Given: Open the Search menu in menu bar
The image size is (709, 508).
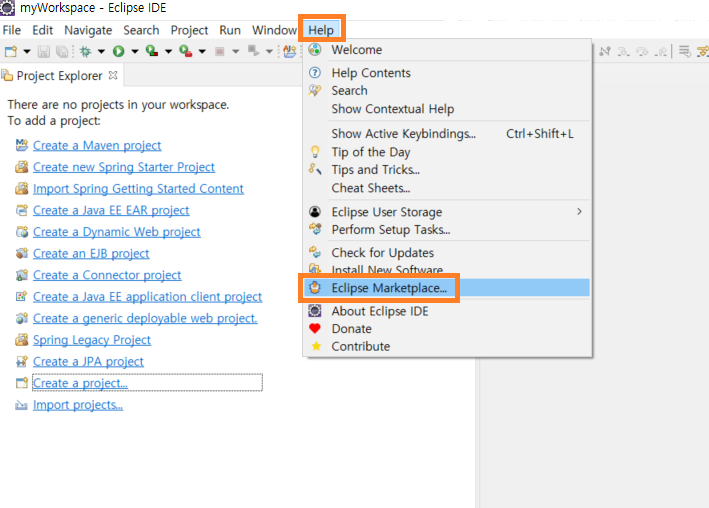Looking at the screenshot, I should 141,30.
